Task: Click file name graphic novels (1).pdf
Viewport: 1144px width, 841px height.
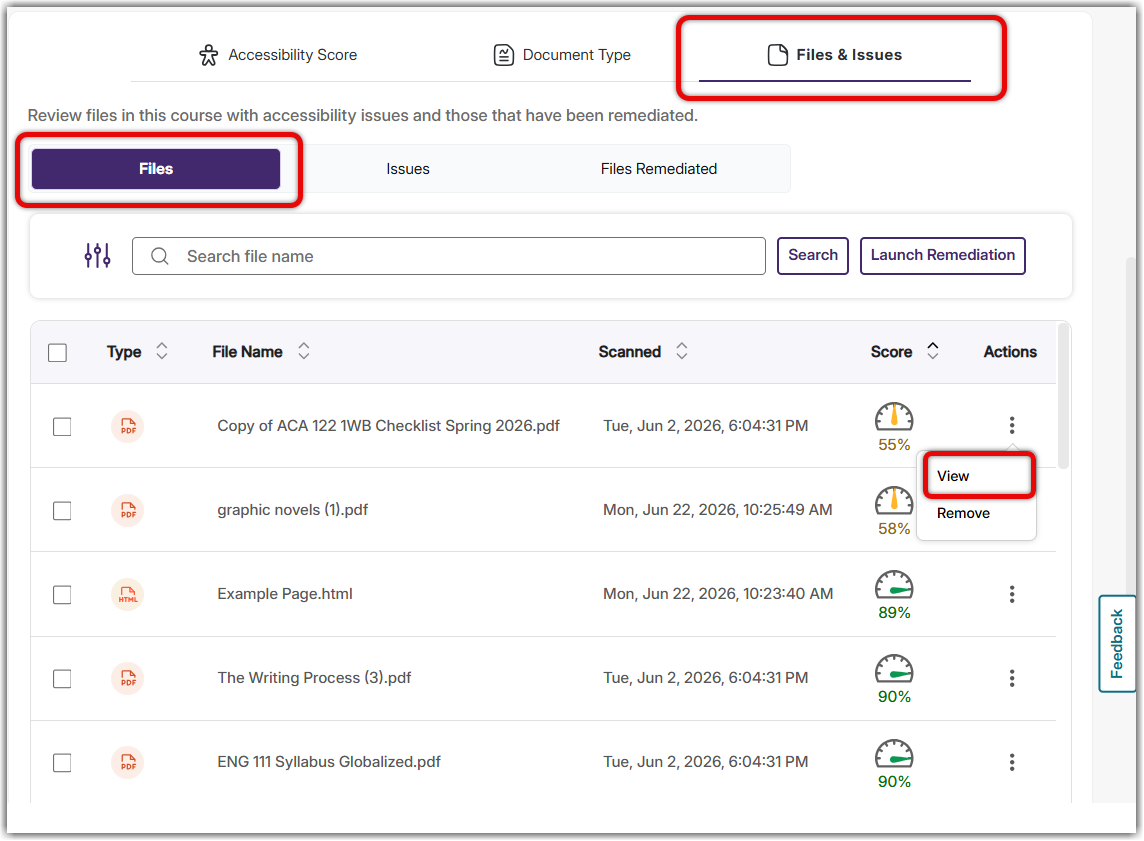Action: pos(293,510)
